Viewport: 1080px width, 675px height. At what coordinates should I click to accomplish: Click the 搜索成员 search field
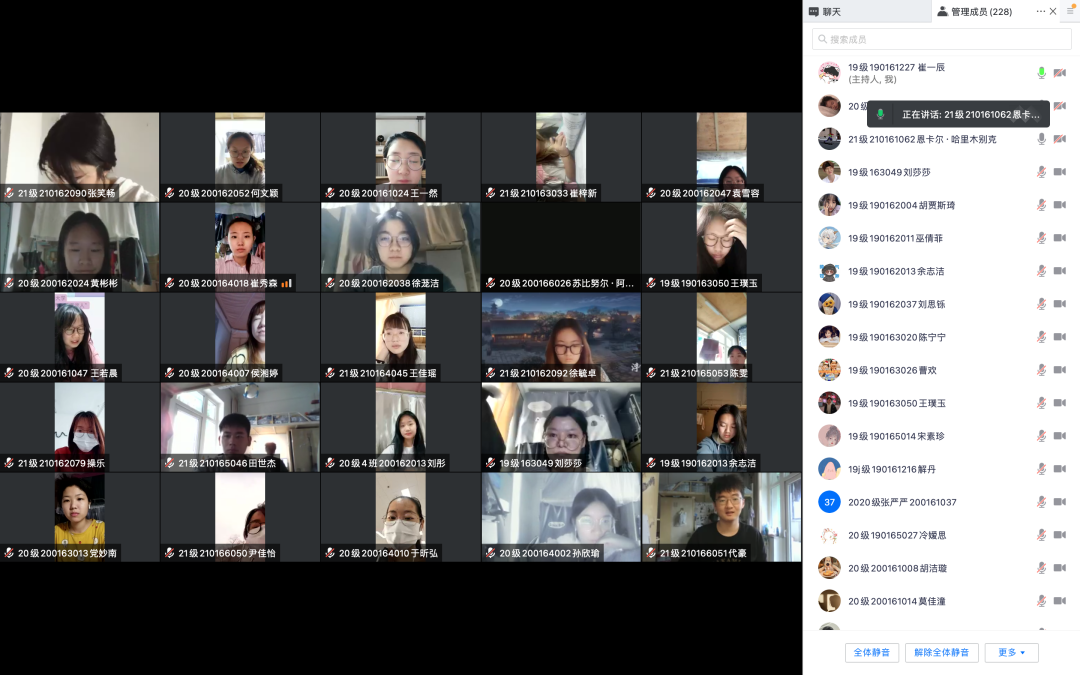[940, 39]
